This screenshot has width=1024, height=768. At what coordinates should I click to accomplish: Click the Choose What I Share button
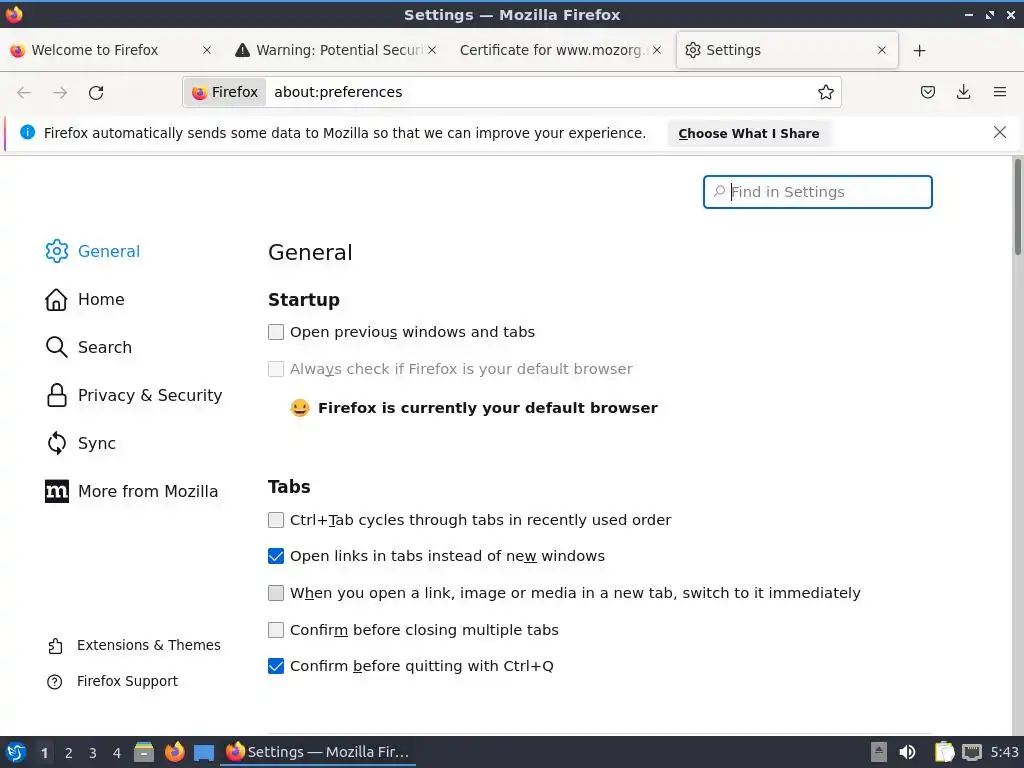coord(748,133)
